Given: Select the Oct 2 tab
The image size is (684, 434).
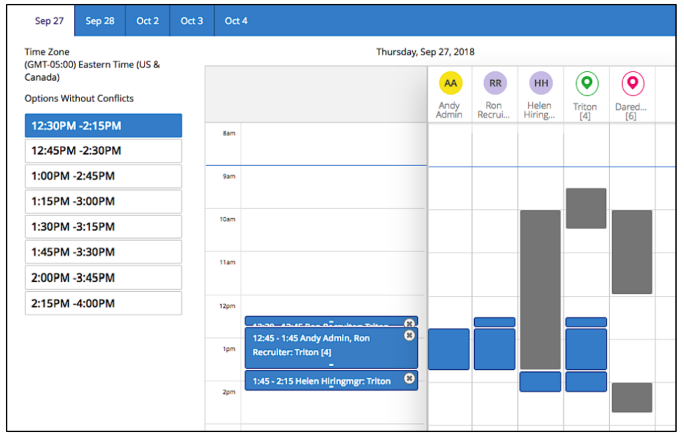Looking at the screenshot, I should (147, 21).
